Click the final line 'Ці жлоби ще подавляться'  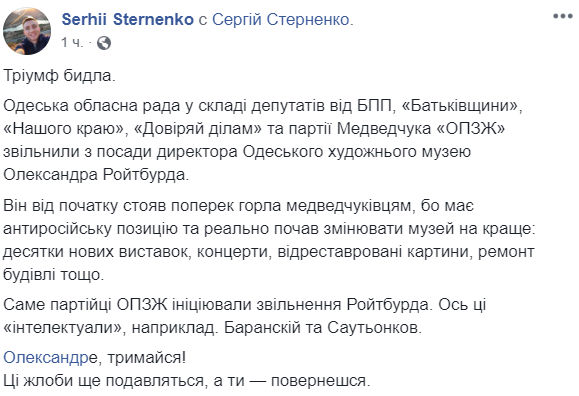186,381
